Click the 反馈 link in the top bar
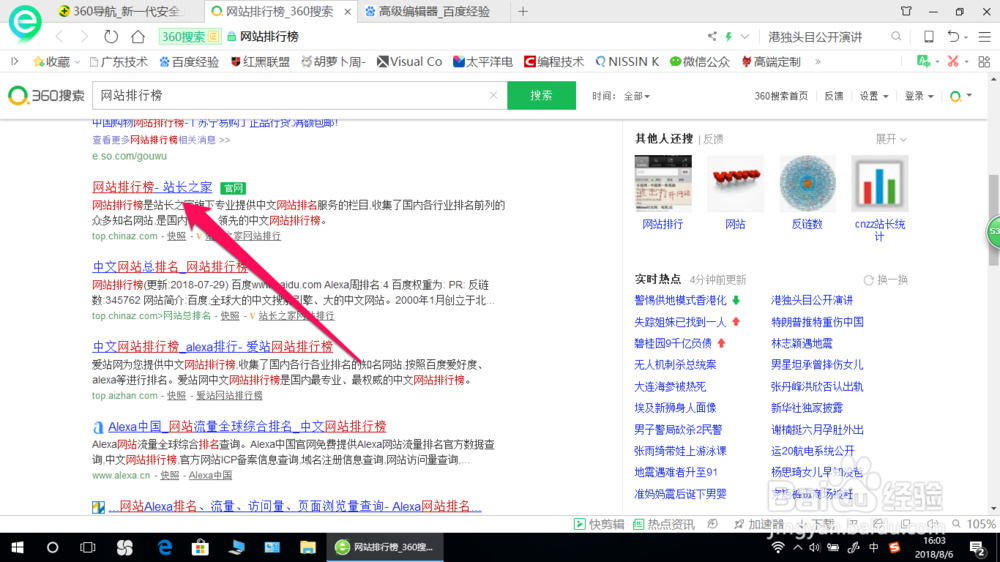 (834, 96)
